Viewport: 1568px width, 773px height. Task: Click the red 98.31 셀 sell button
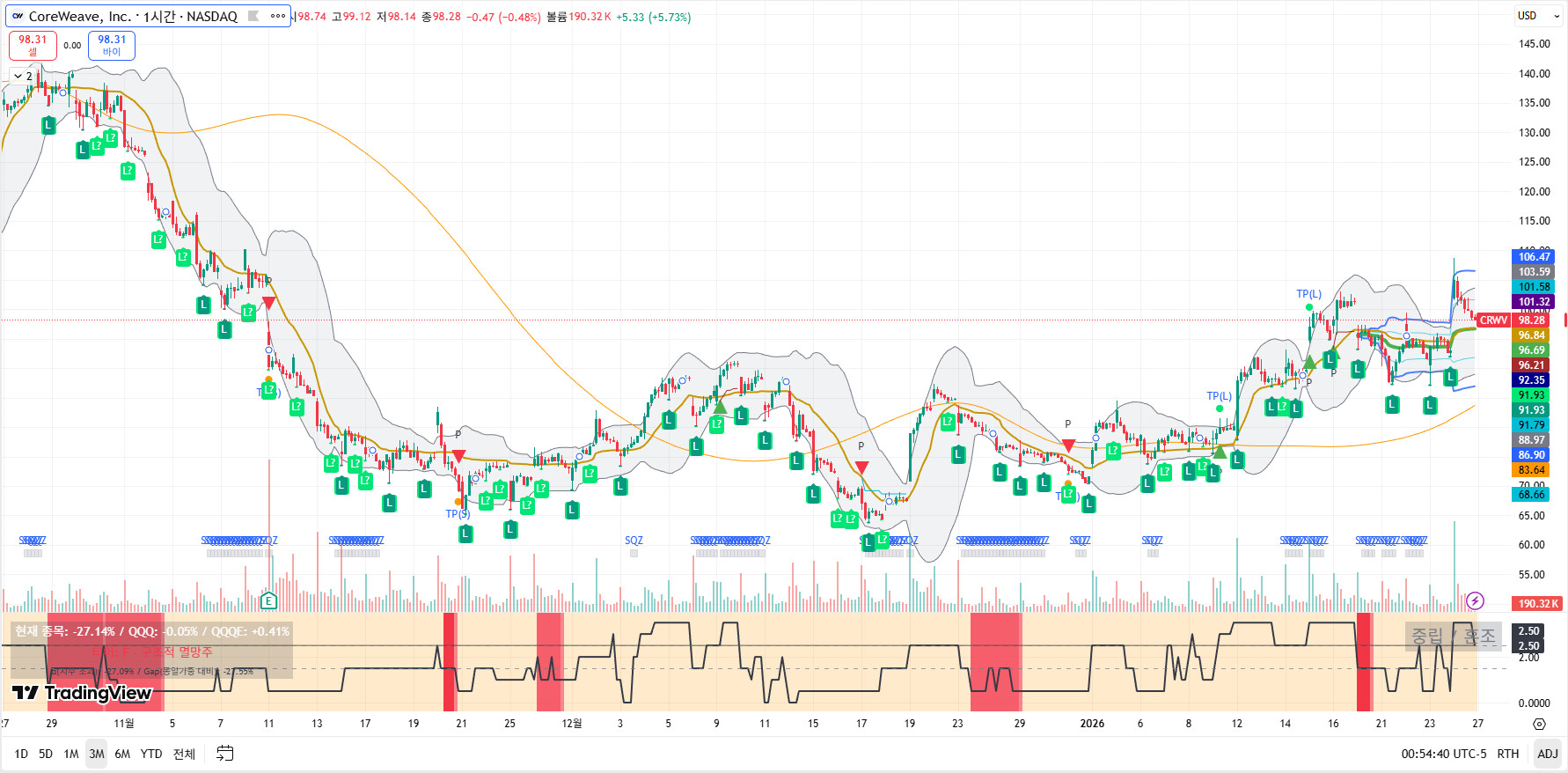tap(33, 45)
